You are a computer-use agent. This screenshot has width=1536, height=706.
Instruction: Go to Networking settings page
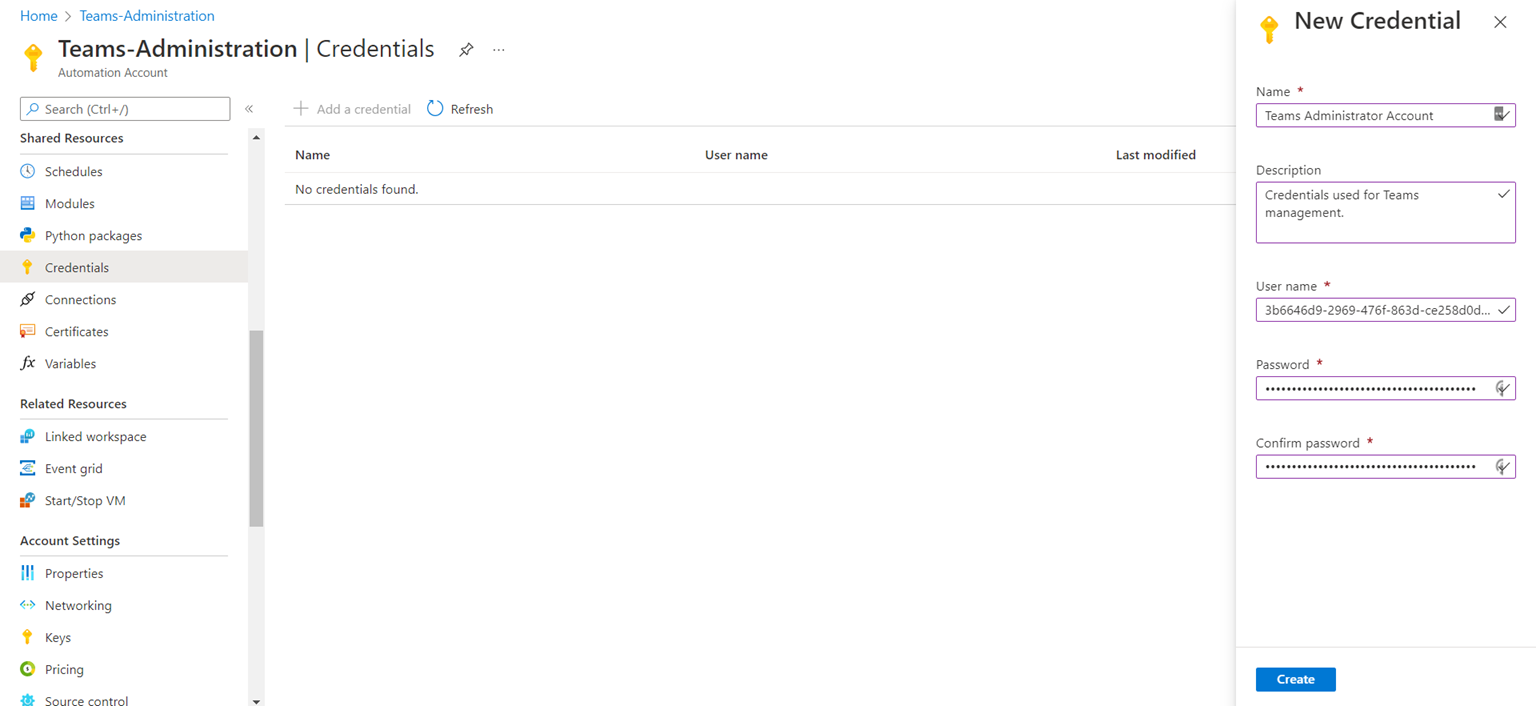tap(78, 606)
